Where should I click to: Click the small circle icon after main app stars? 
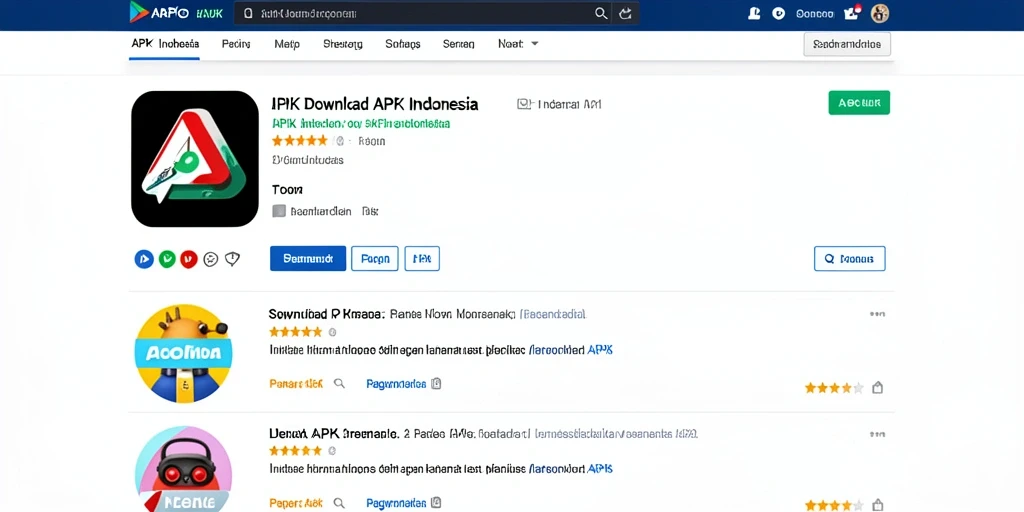[x=339, y=140]
